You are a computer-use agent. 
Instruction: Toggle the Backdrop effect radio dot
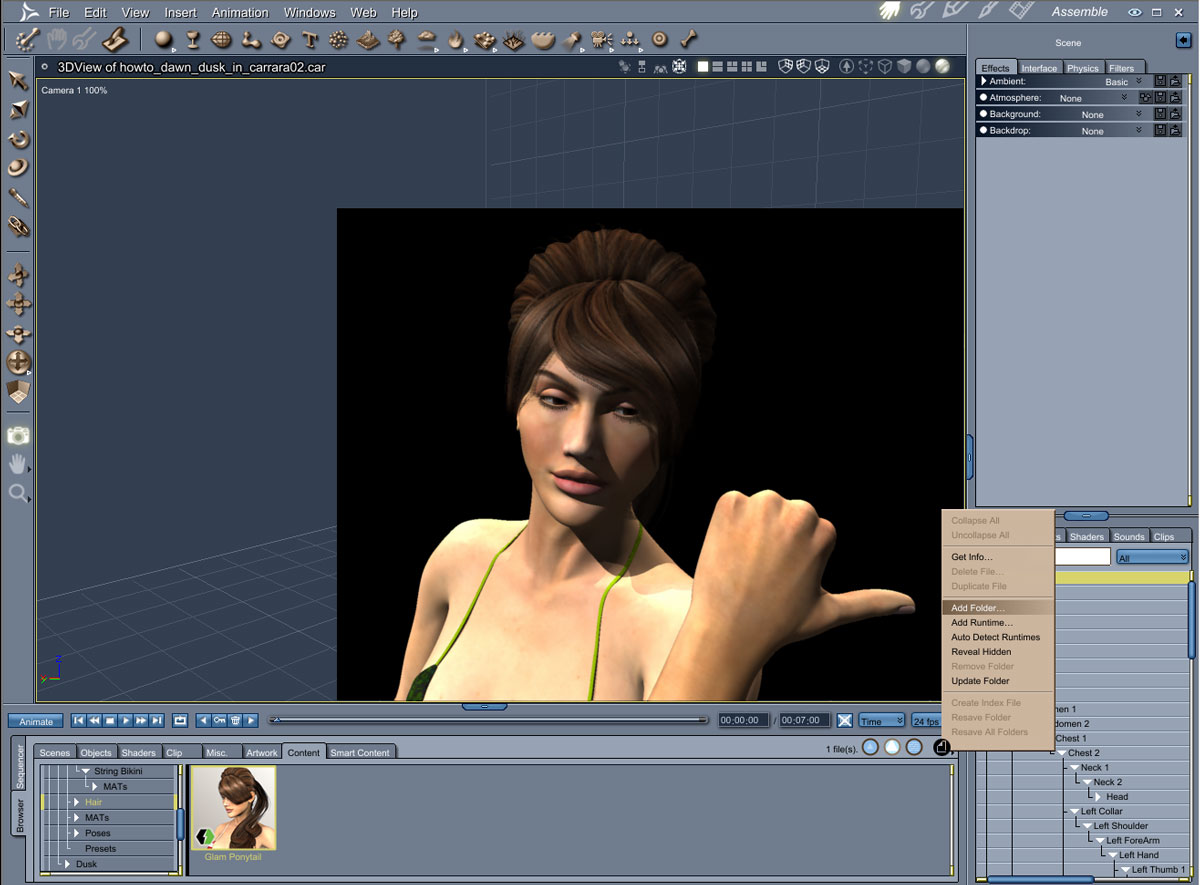tap(984, 130)
